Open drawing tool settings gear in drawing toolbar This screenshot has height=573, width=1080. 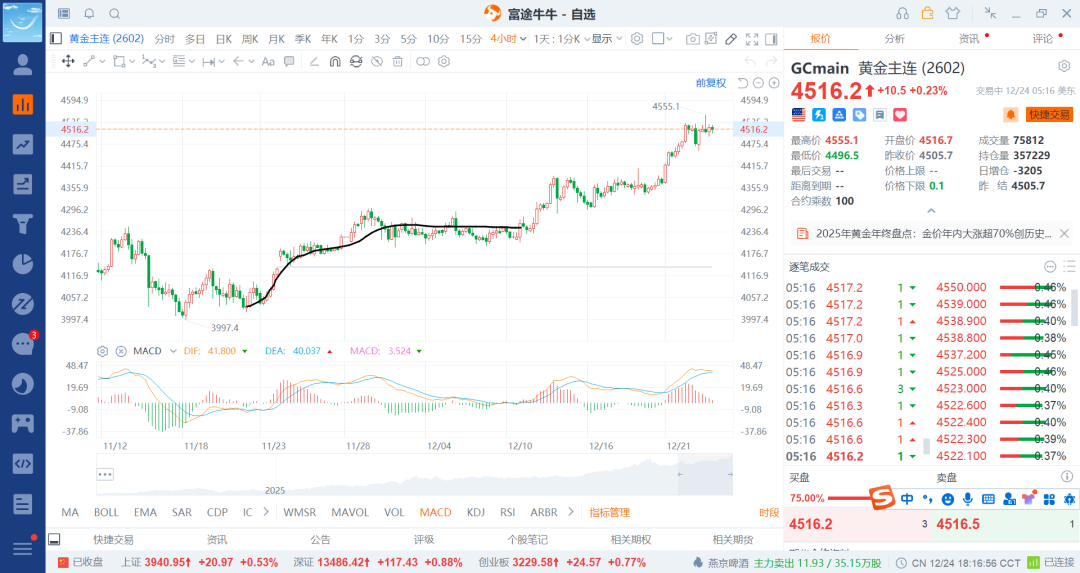point(444,61)
